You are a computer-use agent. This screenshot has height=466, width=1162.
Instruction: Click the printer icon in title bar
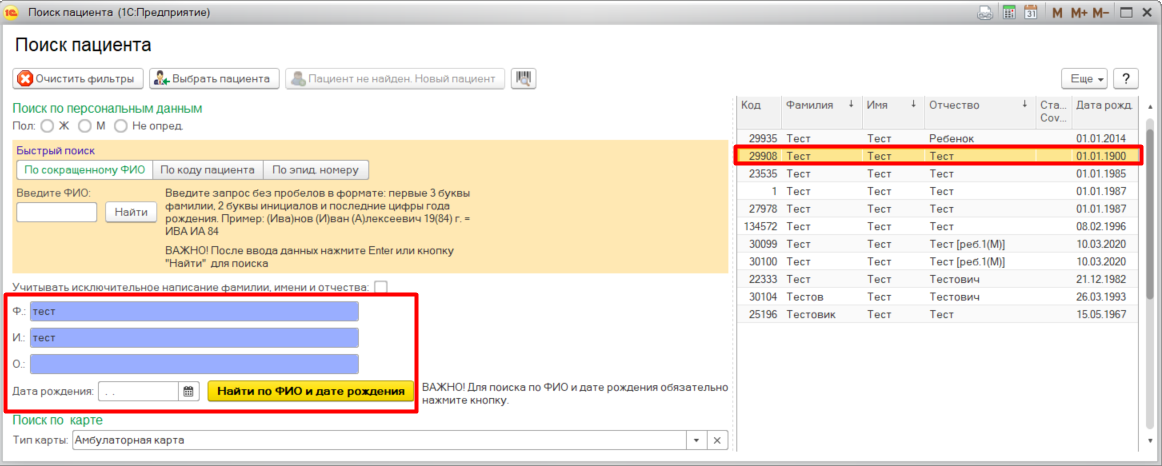[985, 13]
